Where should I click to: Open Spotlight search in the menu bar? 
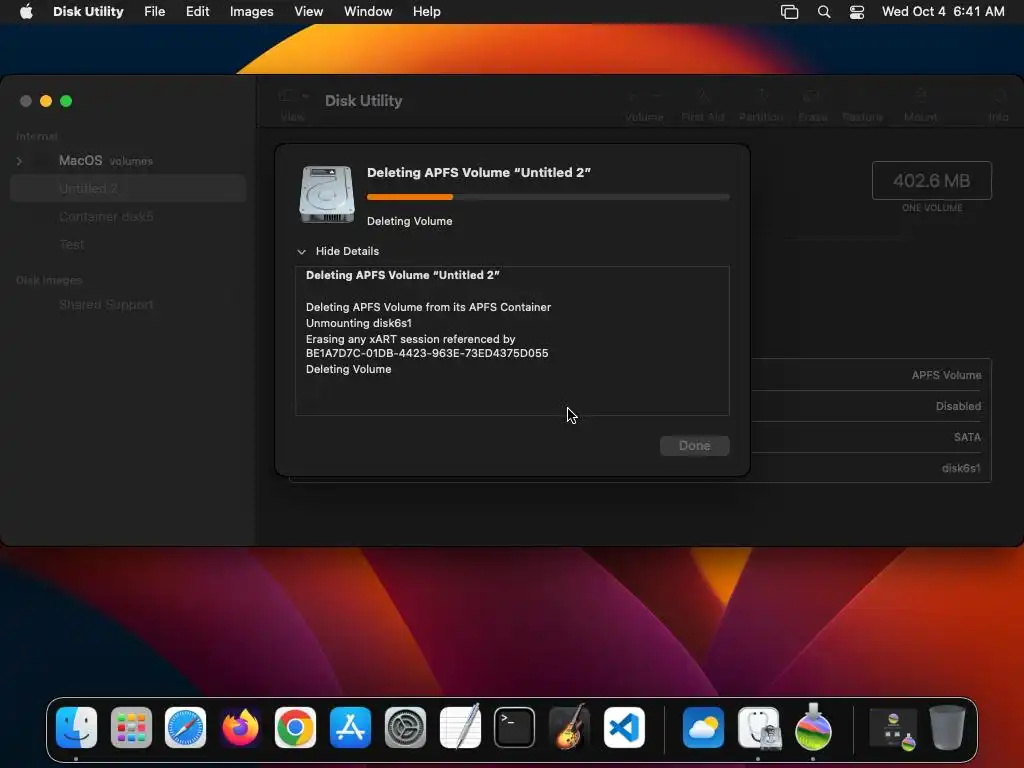(824, 12)
